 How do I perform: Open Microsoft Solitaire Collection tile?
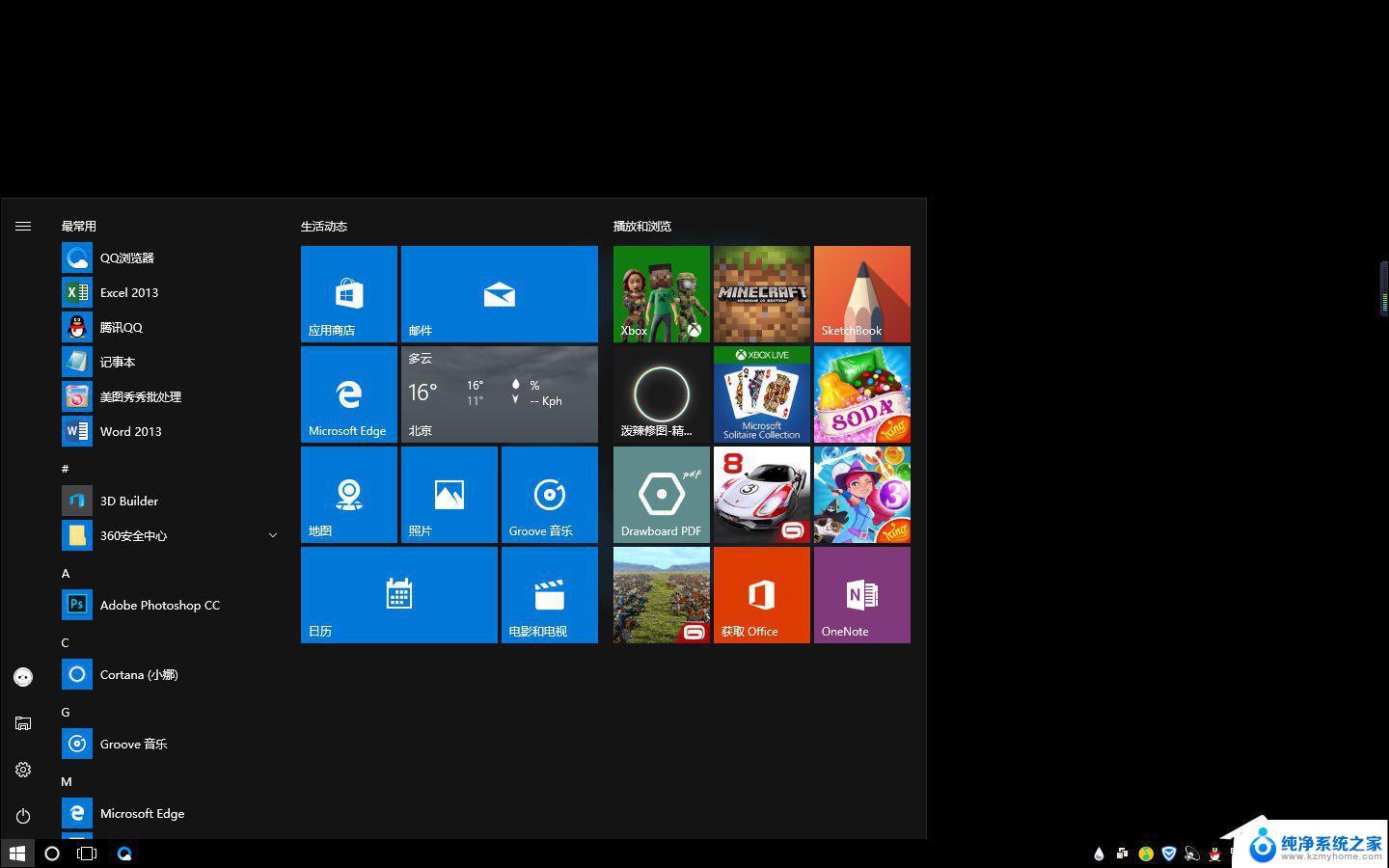[x=762, y=394]
